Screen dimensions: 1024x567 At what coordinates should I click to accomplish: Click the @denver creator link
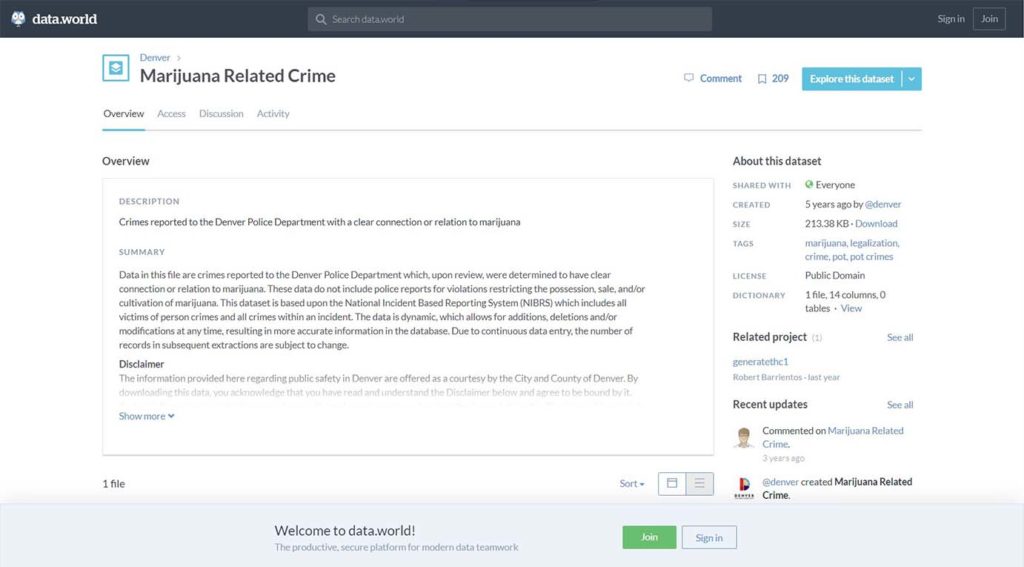tap(883, 204)
